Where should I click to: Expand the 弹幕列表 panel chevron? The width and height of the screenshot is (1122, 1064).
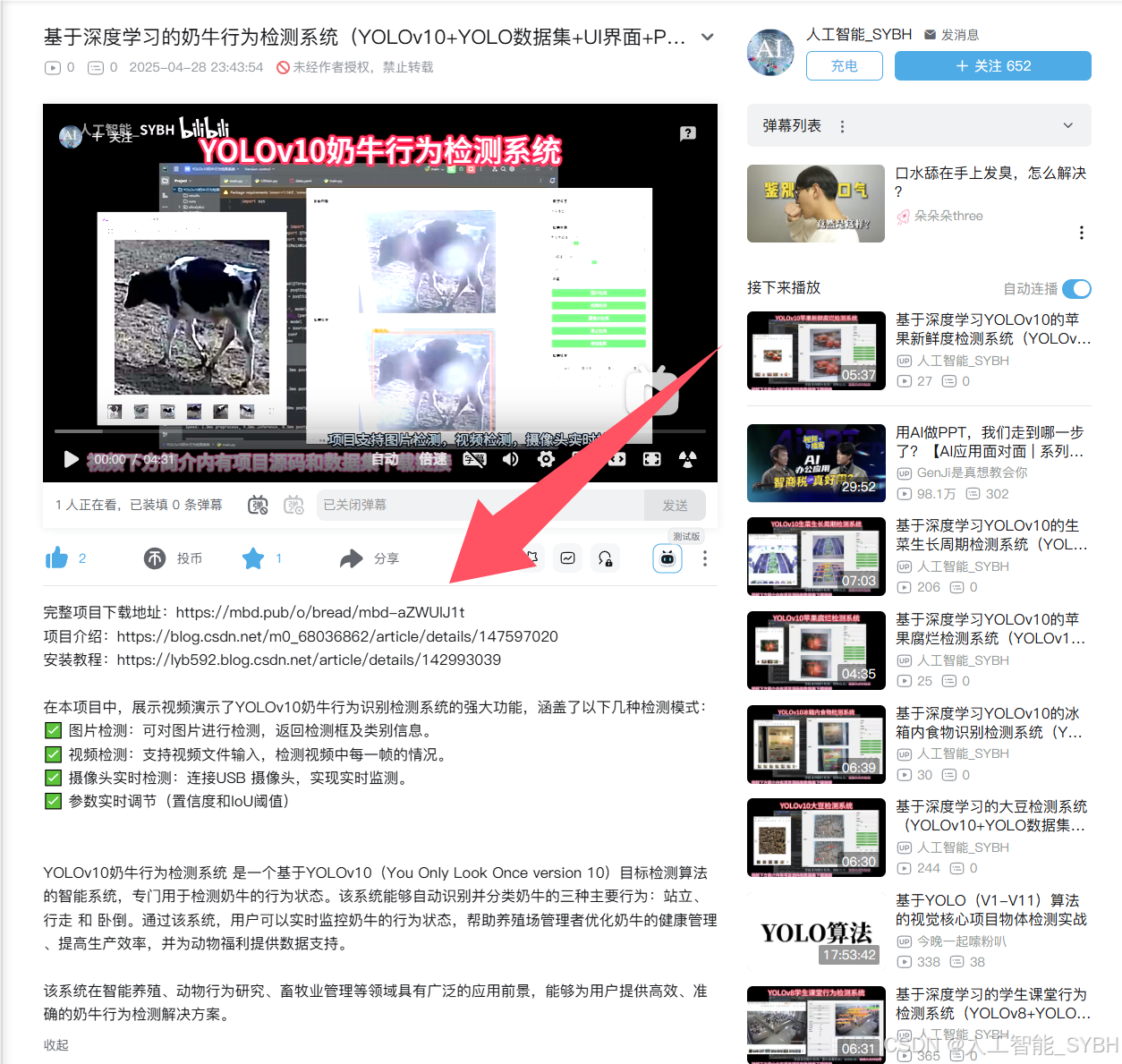click(1067, 125)
